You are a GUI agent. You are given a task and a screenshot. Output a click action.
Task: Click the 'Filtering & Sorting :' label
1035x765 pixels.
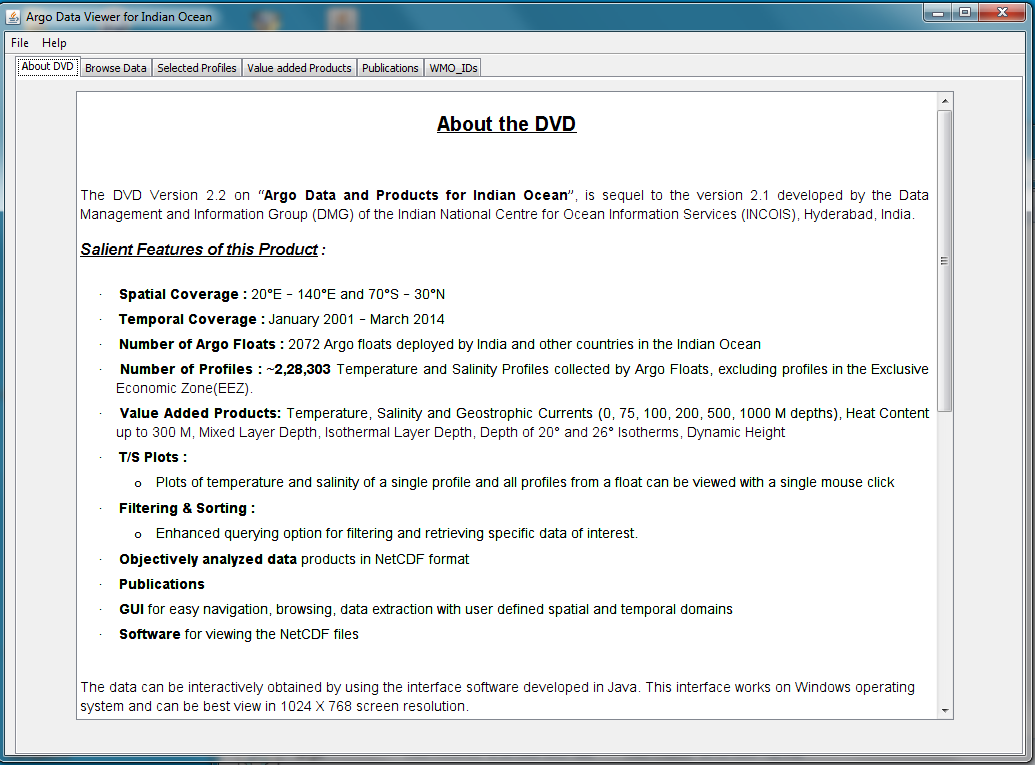(x=187, y=508)
